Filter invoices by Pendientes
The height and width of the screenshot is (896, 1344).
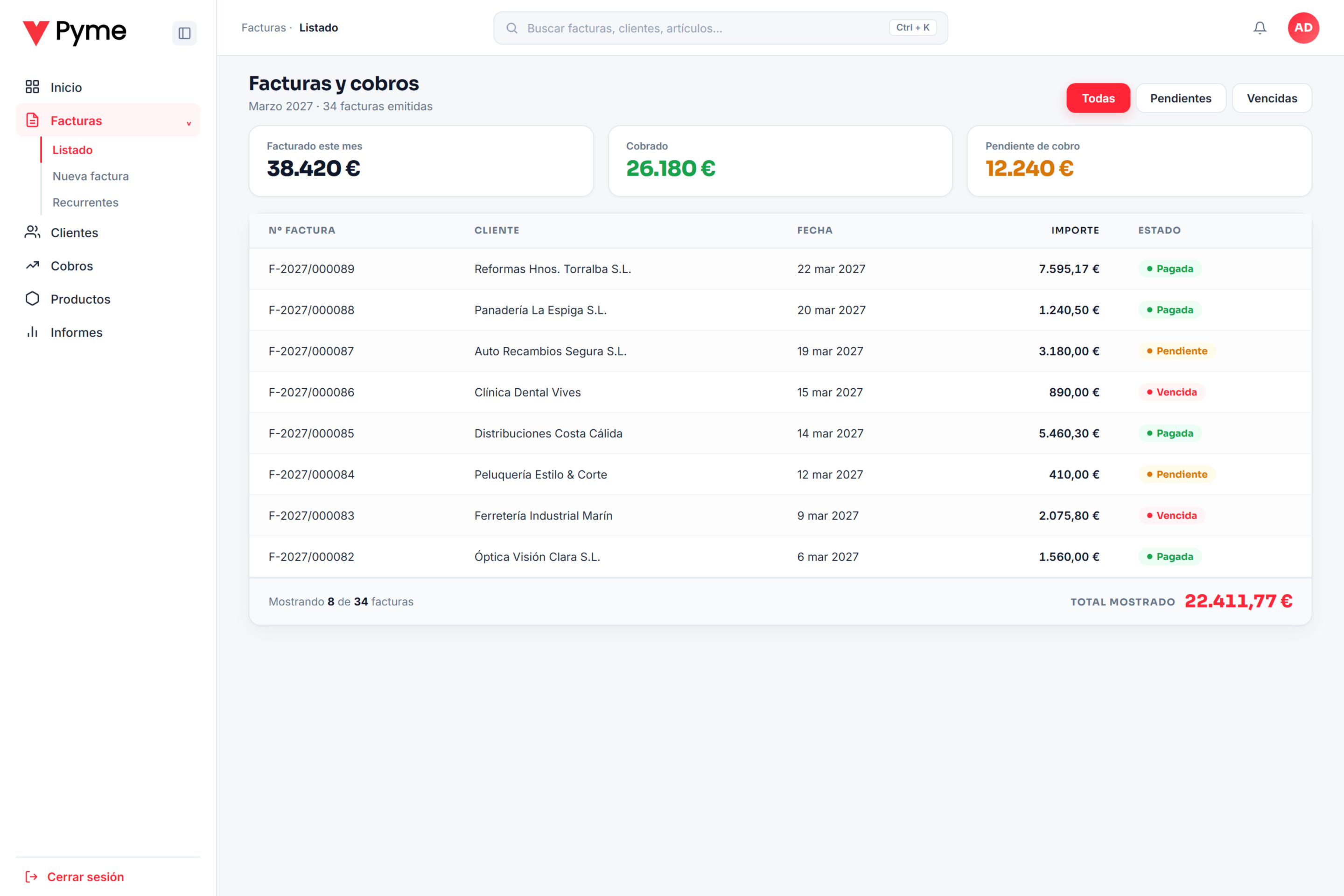click(1180, 98)
